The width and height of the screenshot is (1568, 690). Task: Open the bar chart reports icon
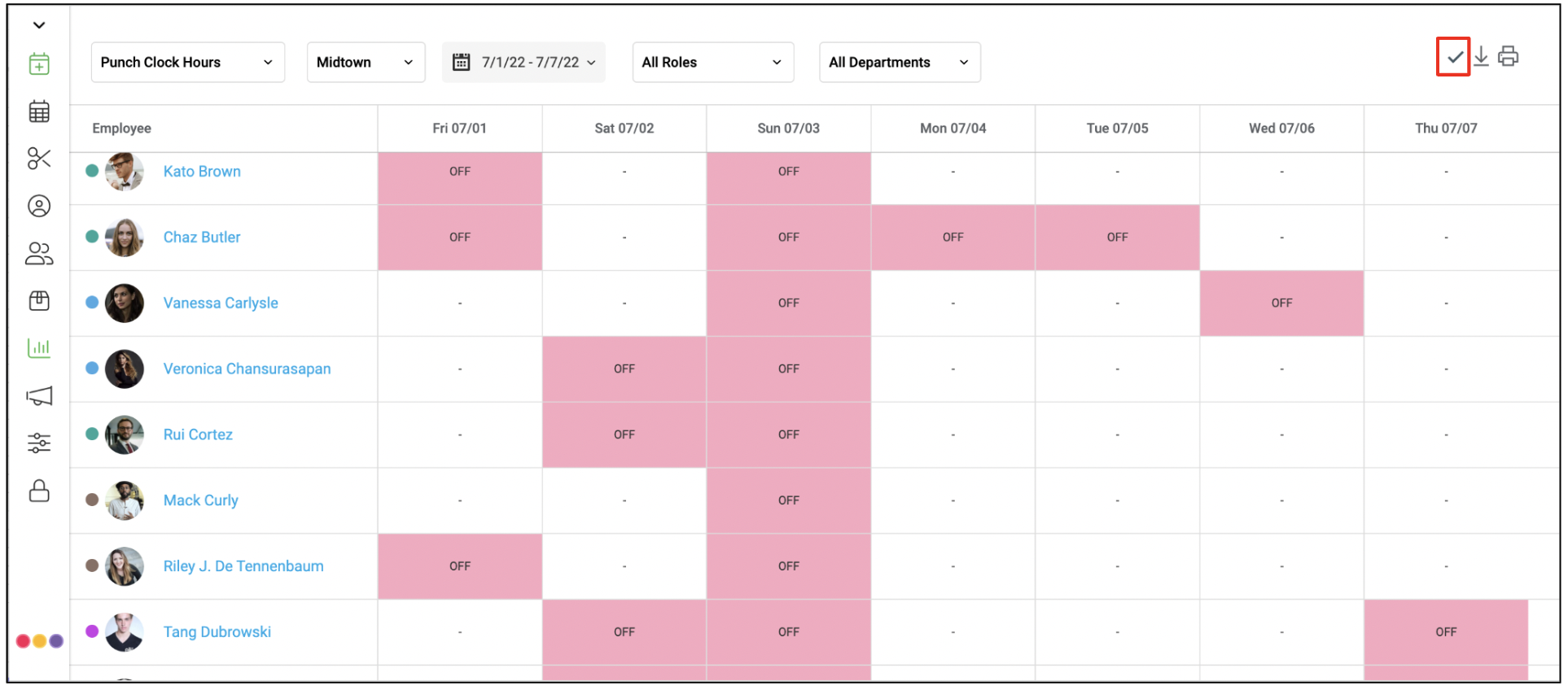(39, 348)
